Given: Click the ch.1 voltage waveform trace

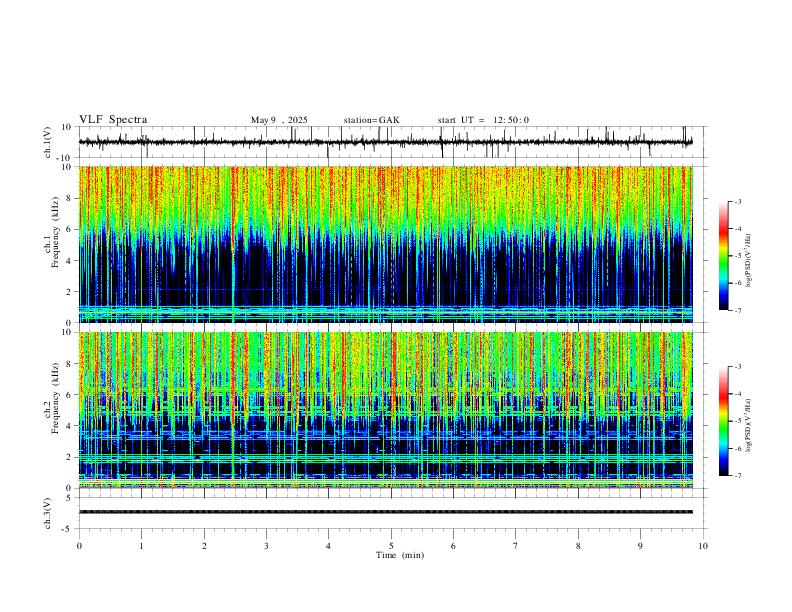Looking at the screenshot, I should (385, 142).
